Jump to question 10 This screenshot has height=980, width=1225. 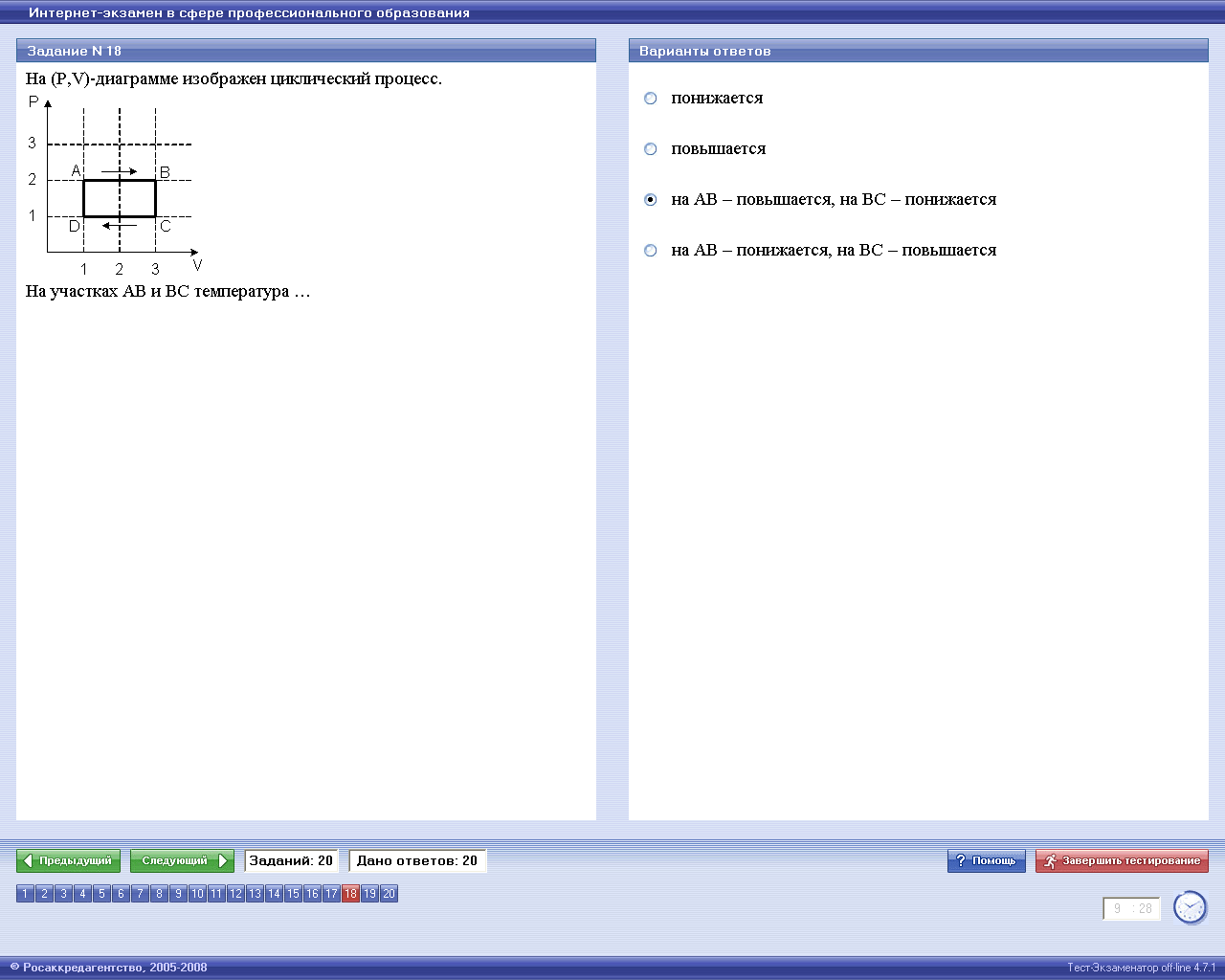[x=197, y=894]
